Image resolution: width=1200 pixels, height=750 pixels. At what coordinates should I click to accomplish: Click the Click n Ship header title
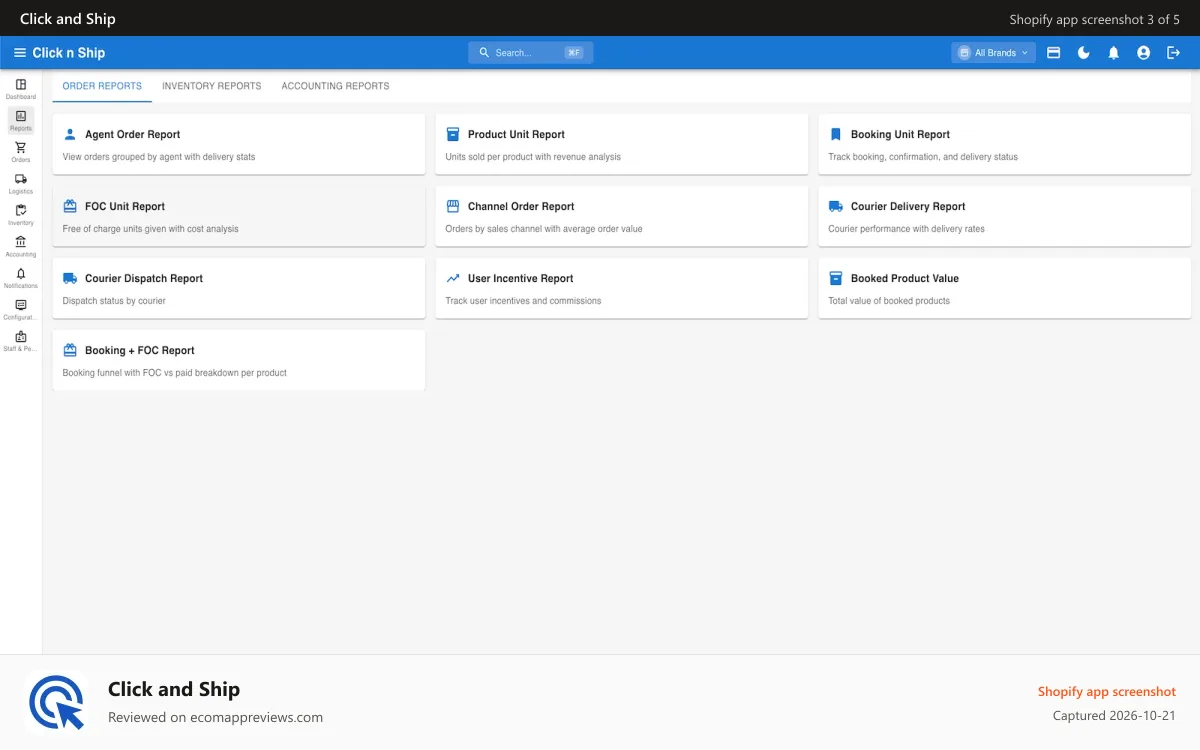point(69,53)
